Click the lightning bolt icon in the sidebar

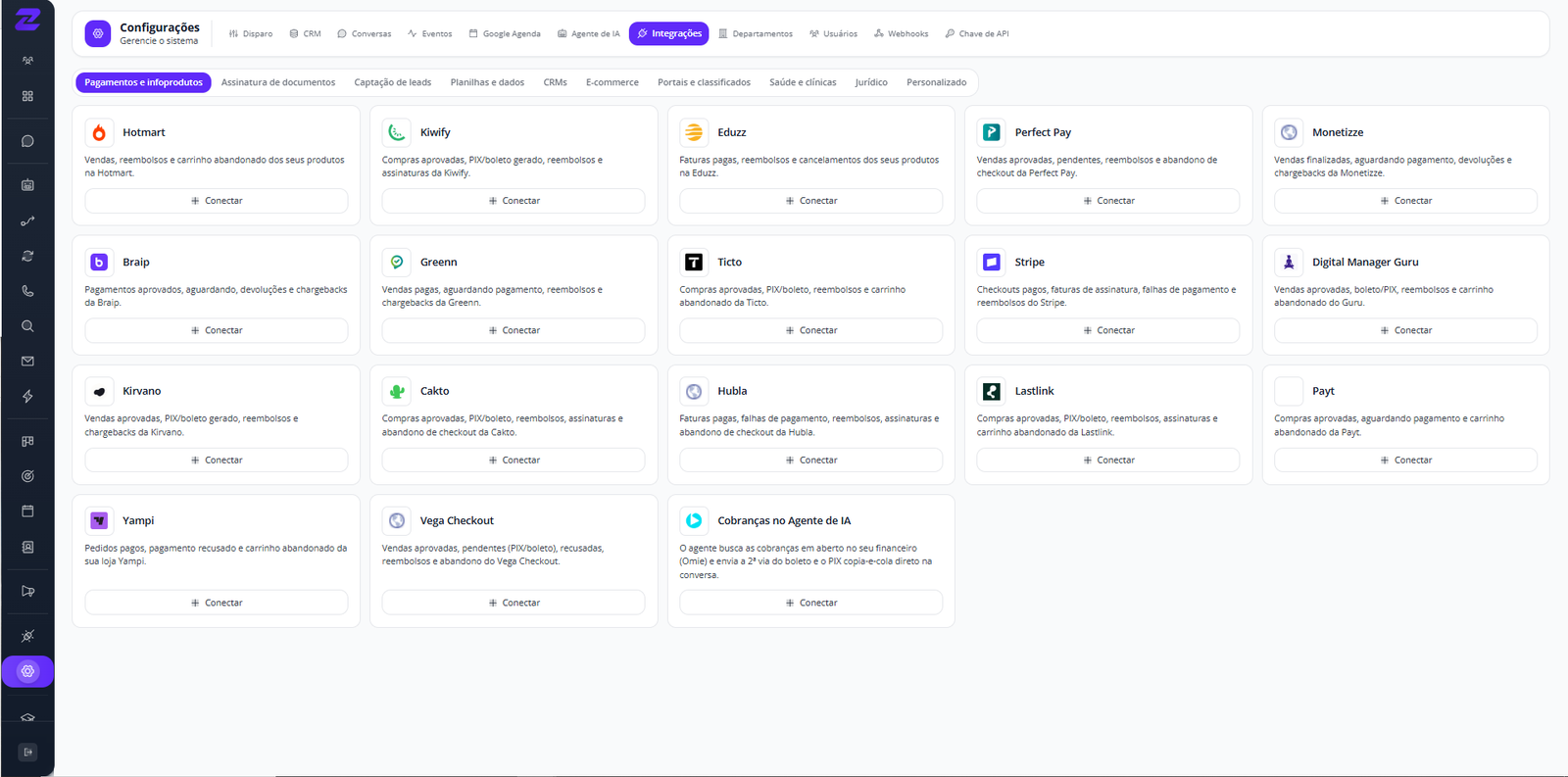click(x=27, y=397)
